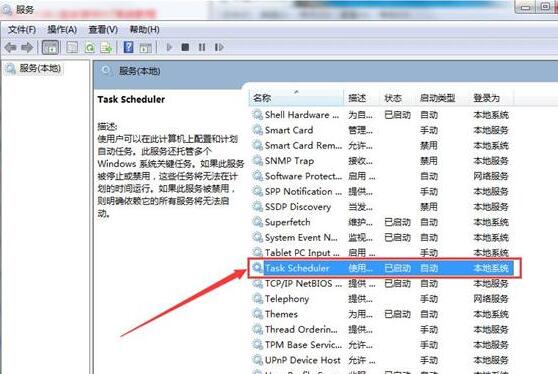
Task: Sort by the 启动类型 column header
Action: coord(442,98)
